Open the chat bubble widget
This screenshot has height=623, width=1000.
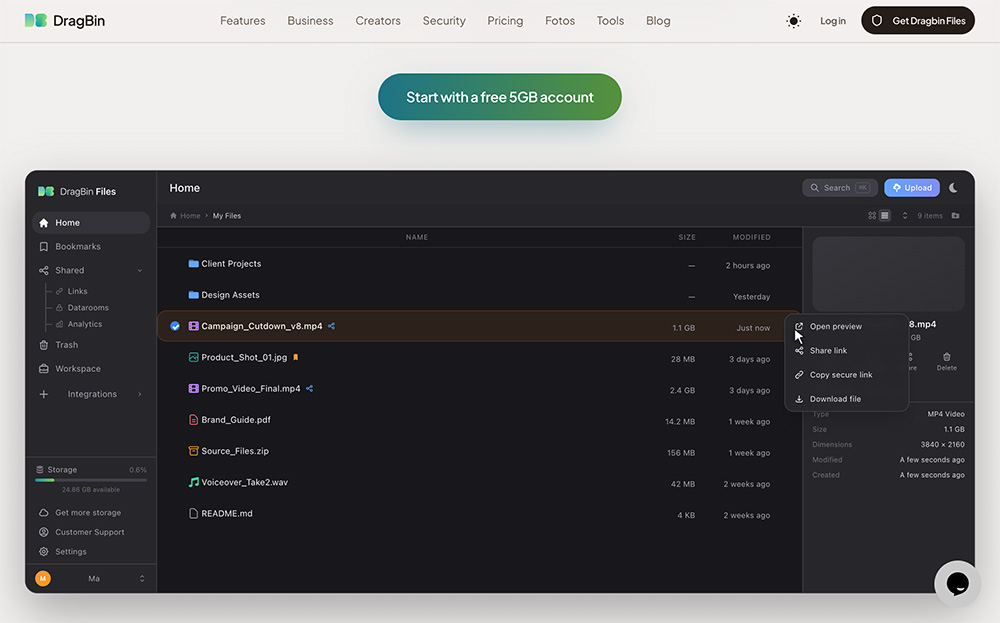(x=957, y=583)
